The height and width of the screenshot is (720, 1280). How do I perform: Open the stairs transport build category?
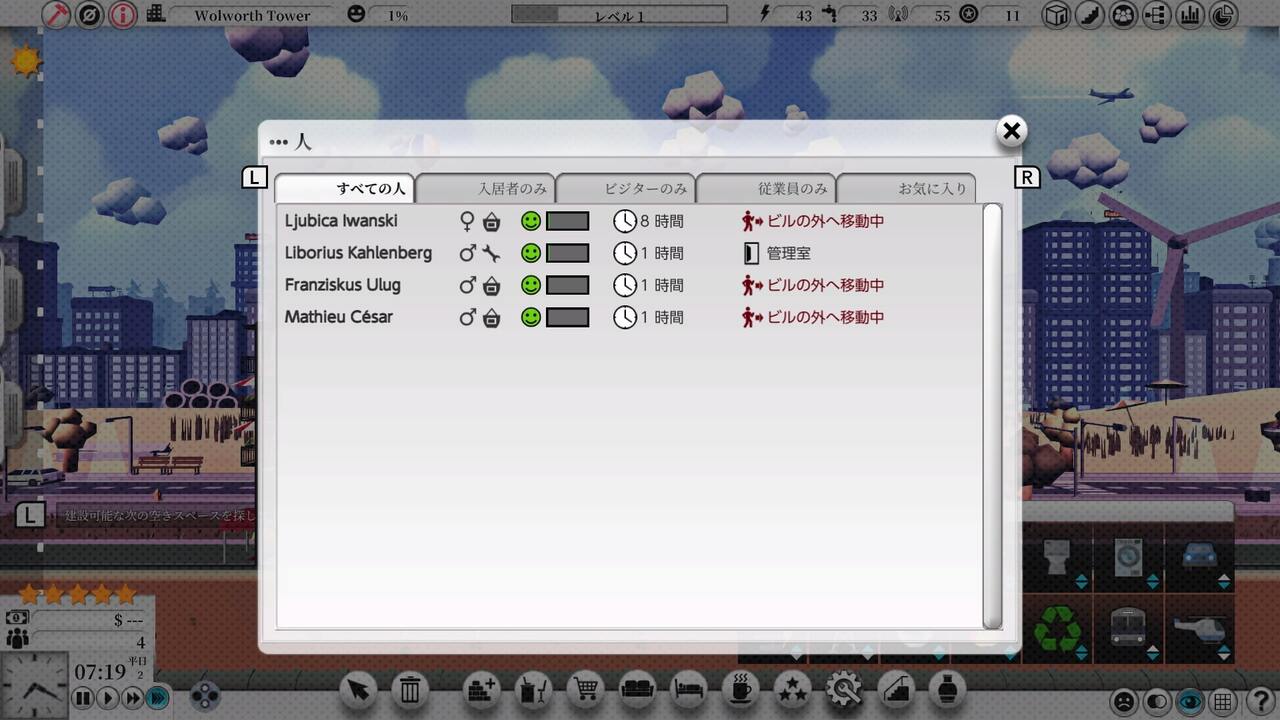pos(895,690)
